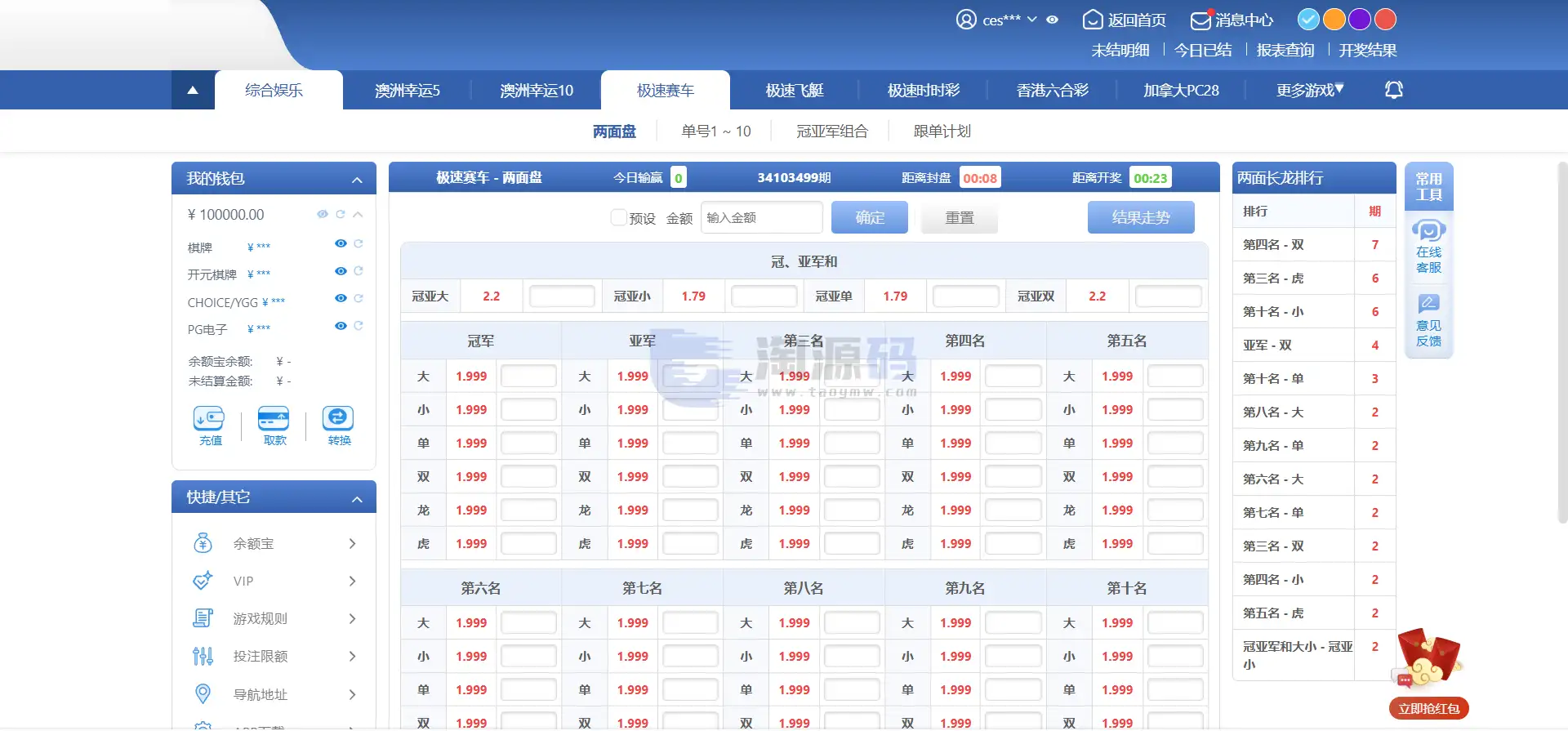Switch to the 澳洲幸运10 tab

click(537, 90)
